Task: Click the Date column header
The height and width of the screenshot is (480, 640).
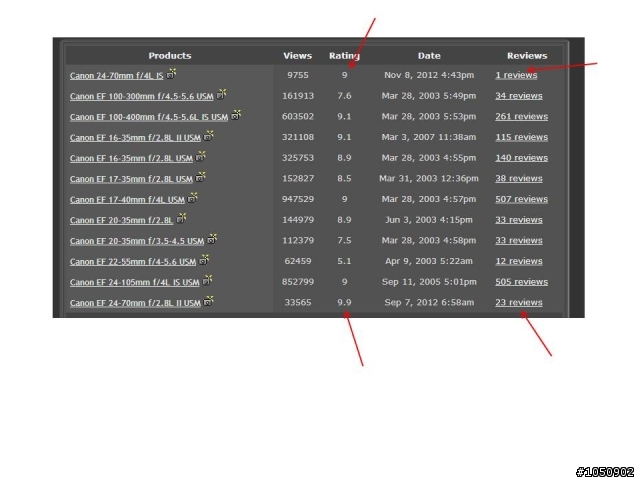Action: (429, 56)
